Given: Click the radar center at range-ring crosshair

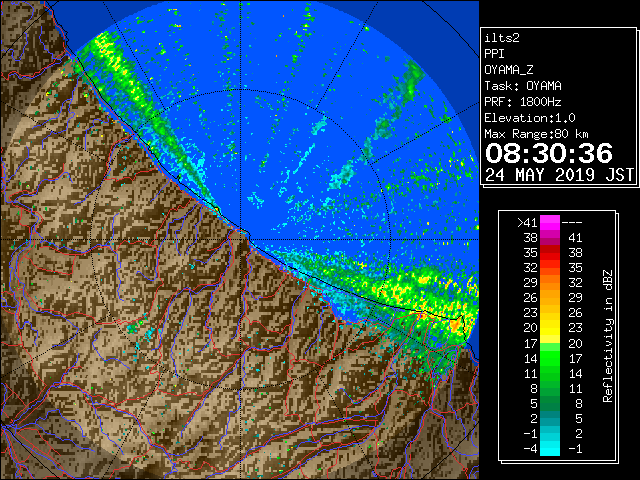Looking at the screenshot, I should point(241,239).
